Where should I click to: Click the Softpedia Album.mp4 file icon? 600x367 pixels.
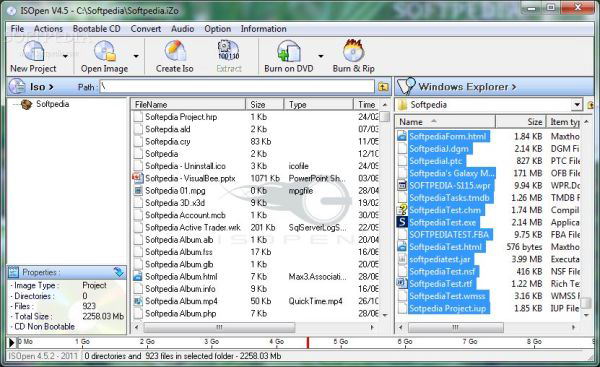tap(138, 301)
